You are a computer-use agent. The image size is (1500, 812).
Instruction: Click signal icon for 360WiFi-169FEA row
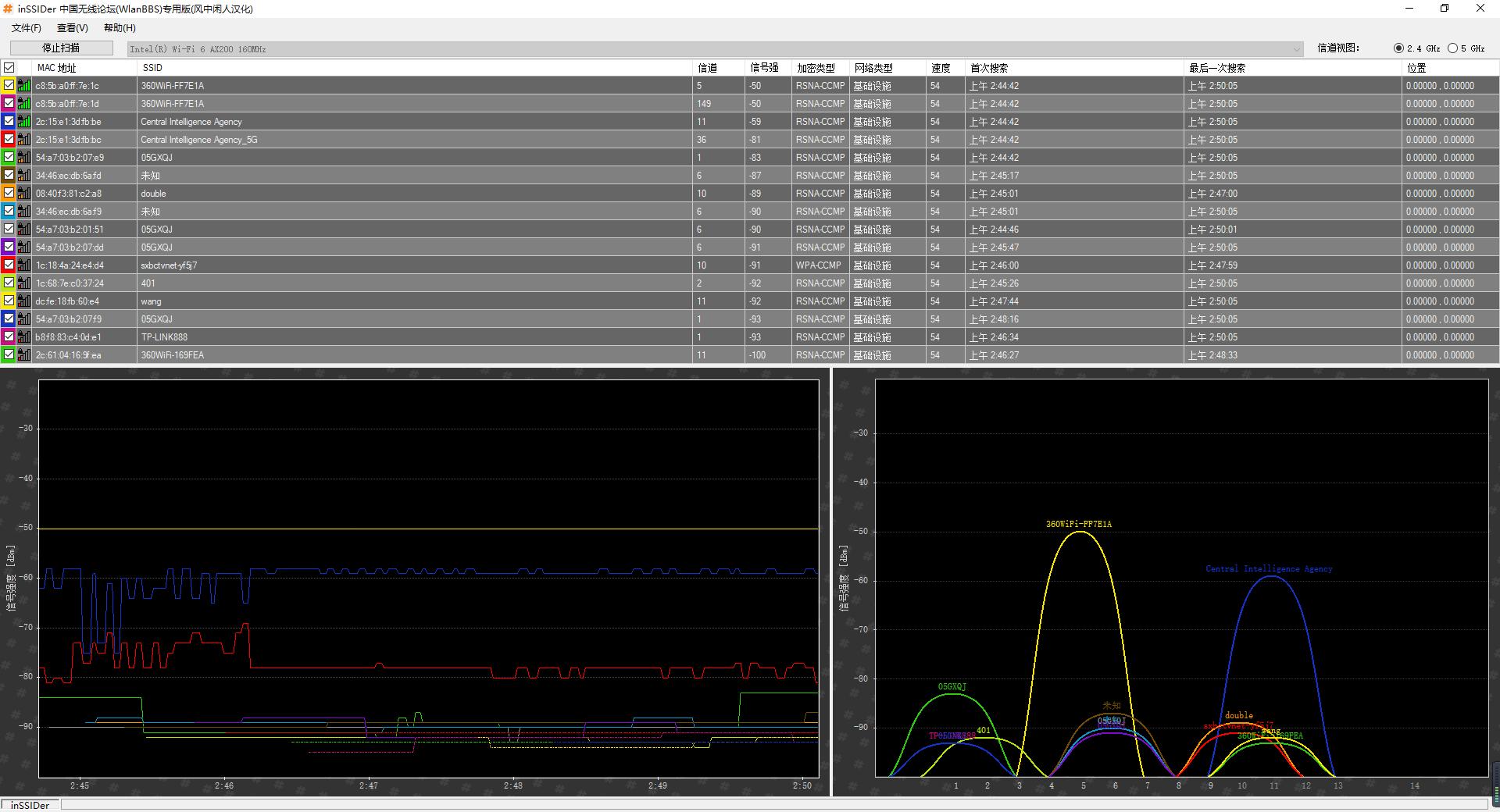click(x=24, y=355)
